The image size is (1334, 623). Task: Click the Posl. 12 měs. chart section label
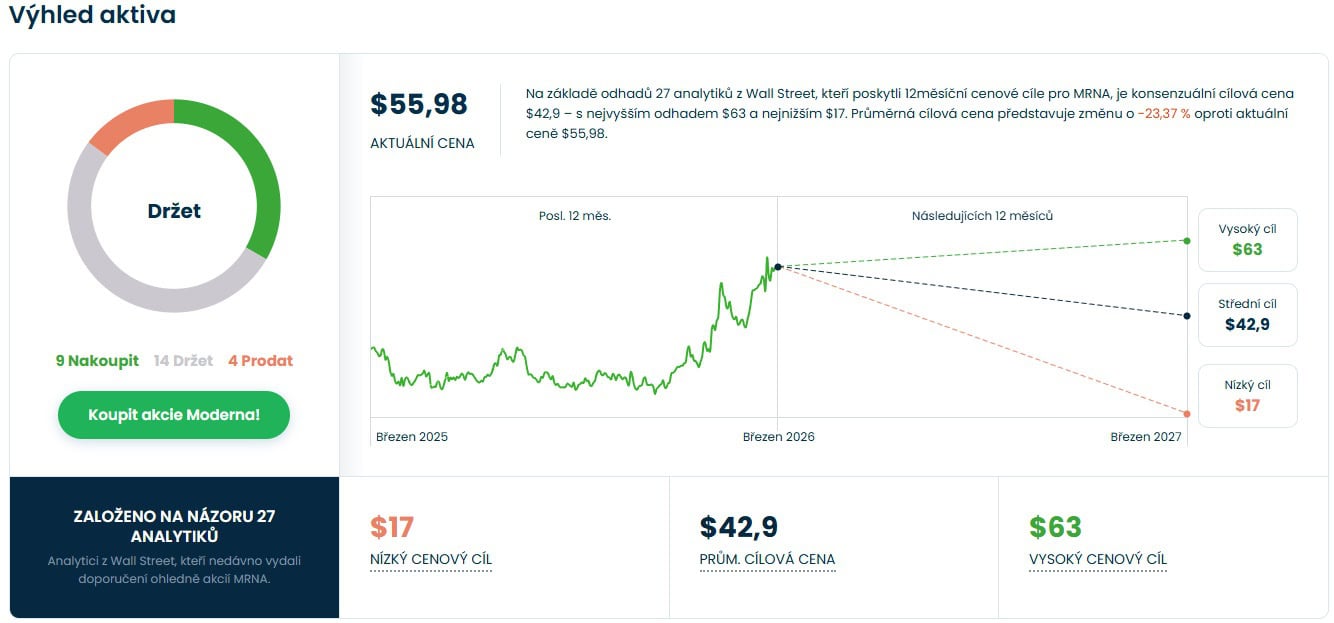pos(574,216)
